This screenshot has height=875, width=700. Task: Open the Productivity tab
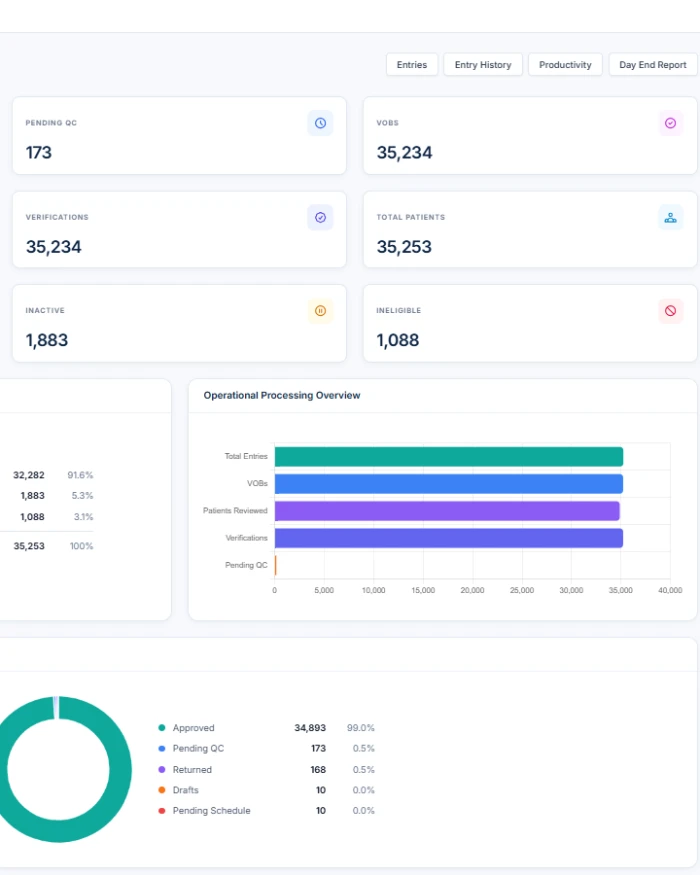pos(565,65)
